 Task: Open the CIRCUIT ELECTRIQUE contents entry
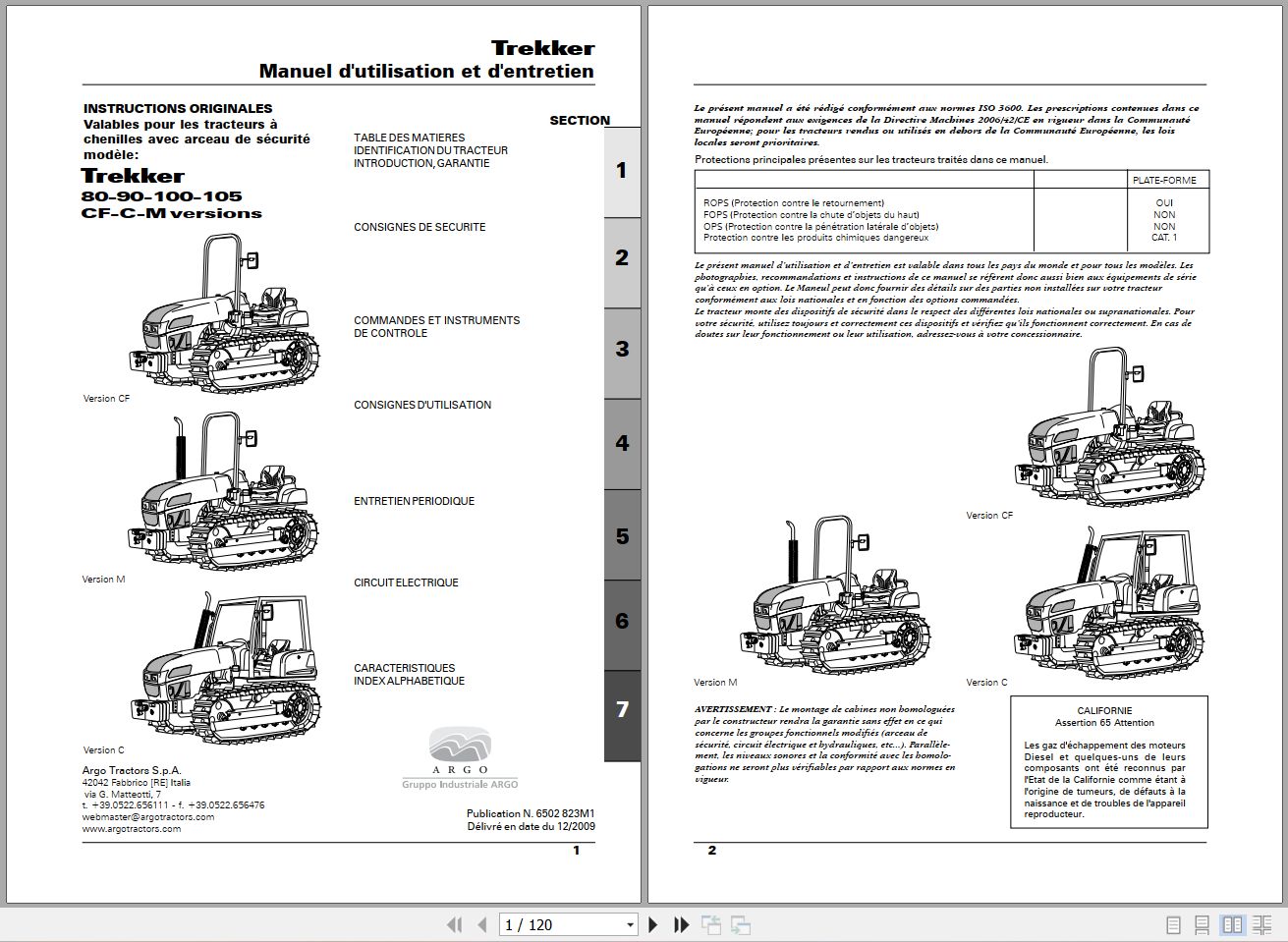coord(406,582)
